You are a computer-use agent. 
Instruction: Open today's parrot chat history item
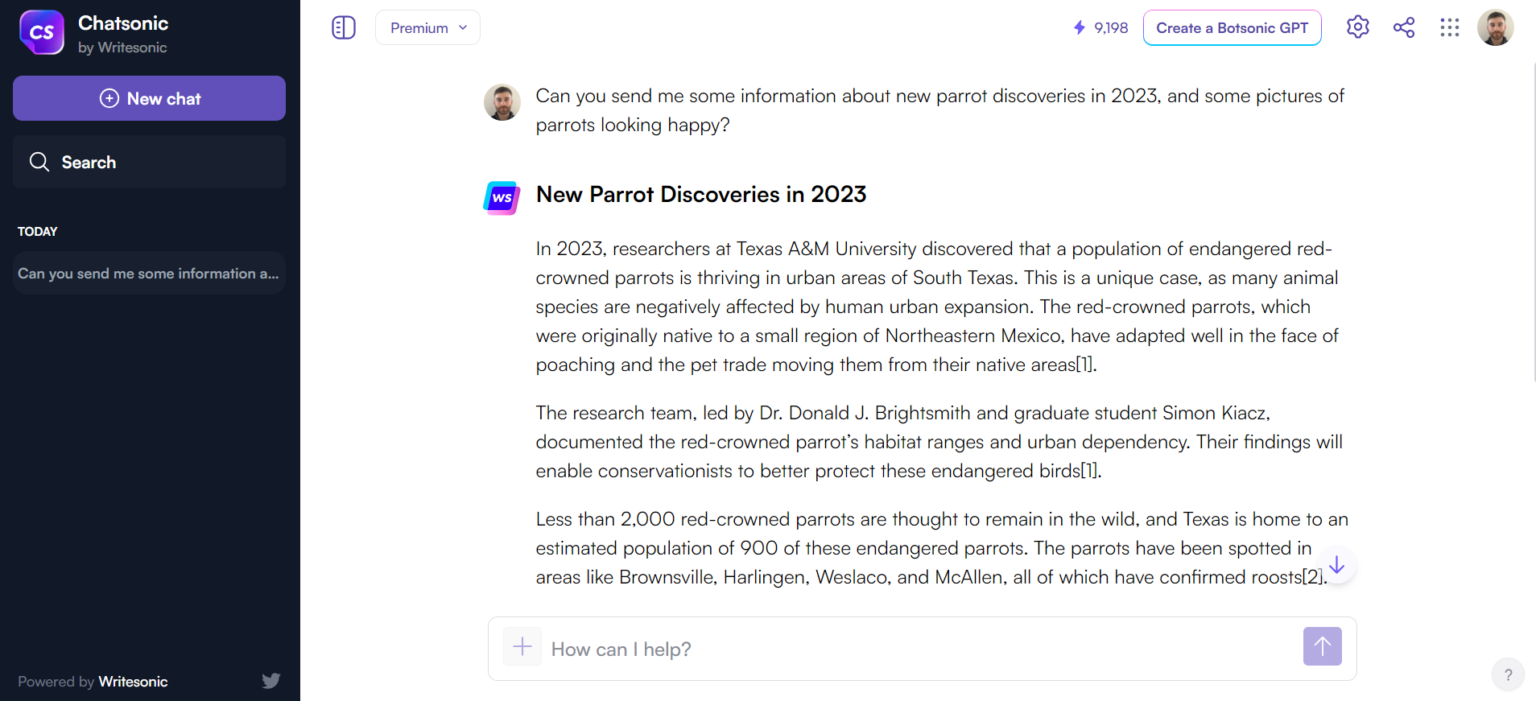pos(149,273)
